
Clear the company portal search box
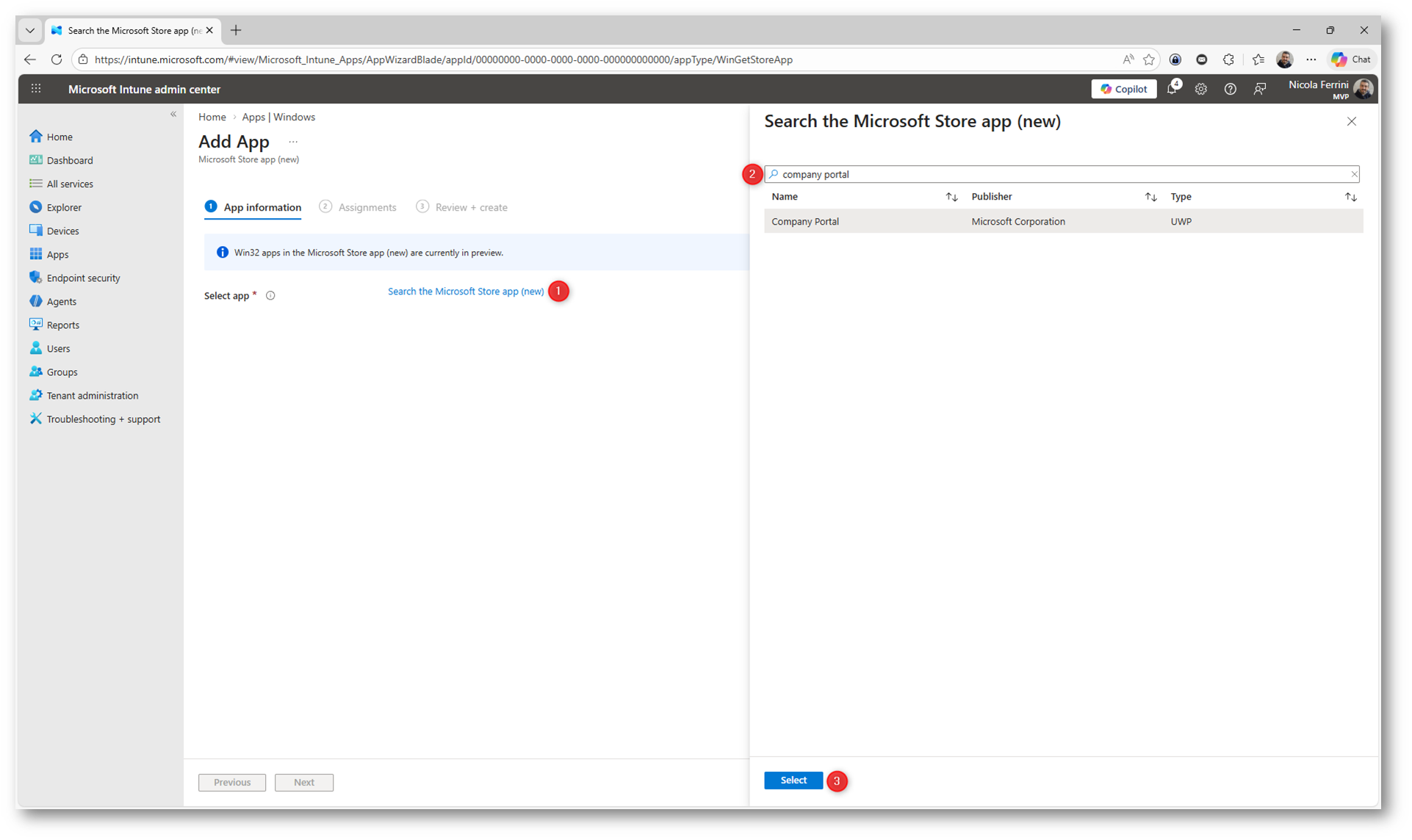click(1353, 174)
